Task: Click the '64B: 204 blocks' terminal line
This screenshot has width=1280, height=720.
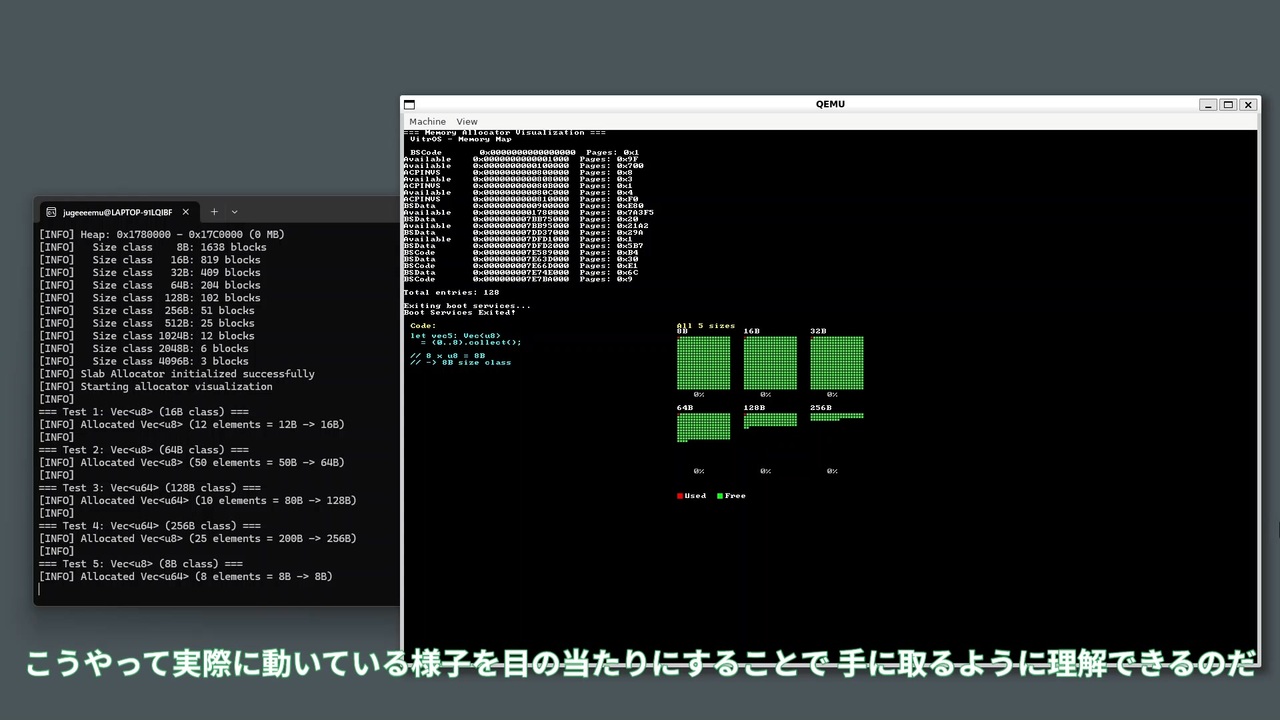Action: [x=150, y=285]
